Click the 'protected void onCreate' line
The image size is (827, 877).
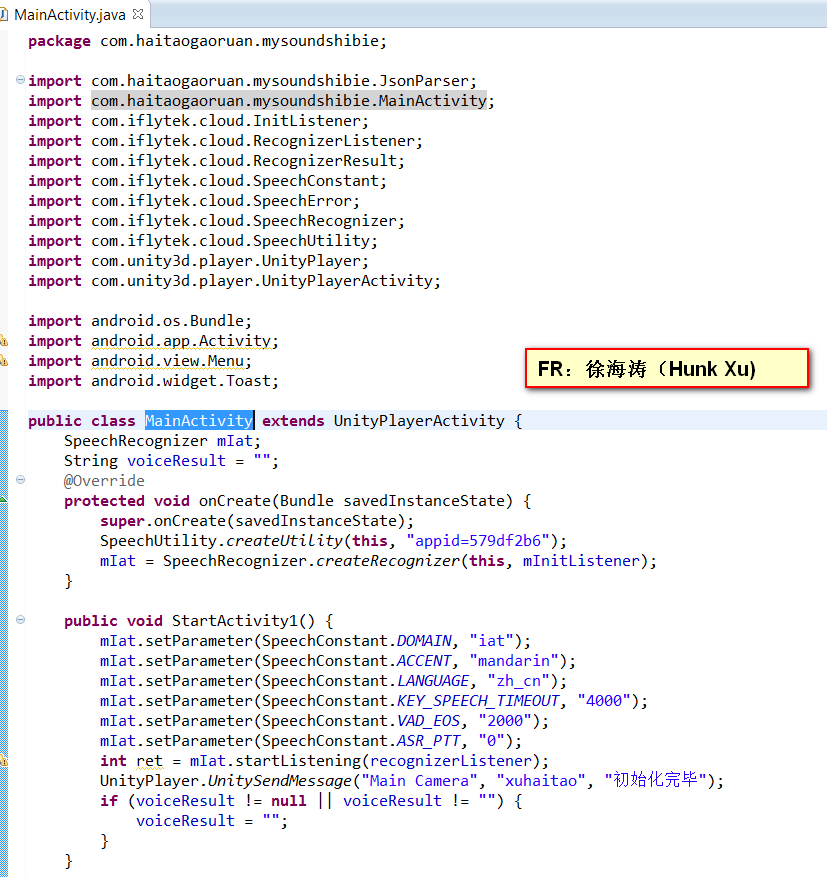pos(297,501)
